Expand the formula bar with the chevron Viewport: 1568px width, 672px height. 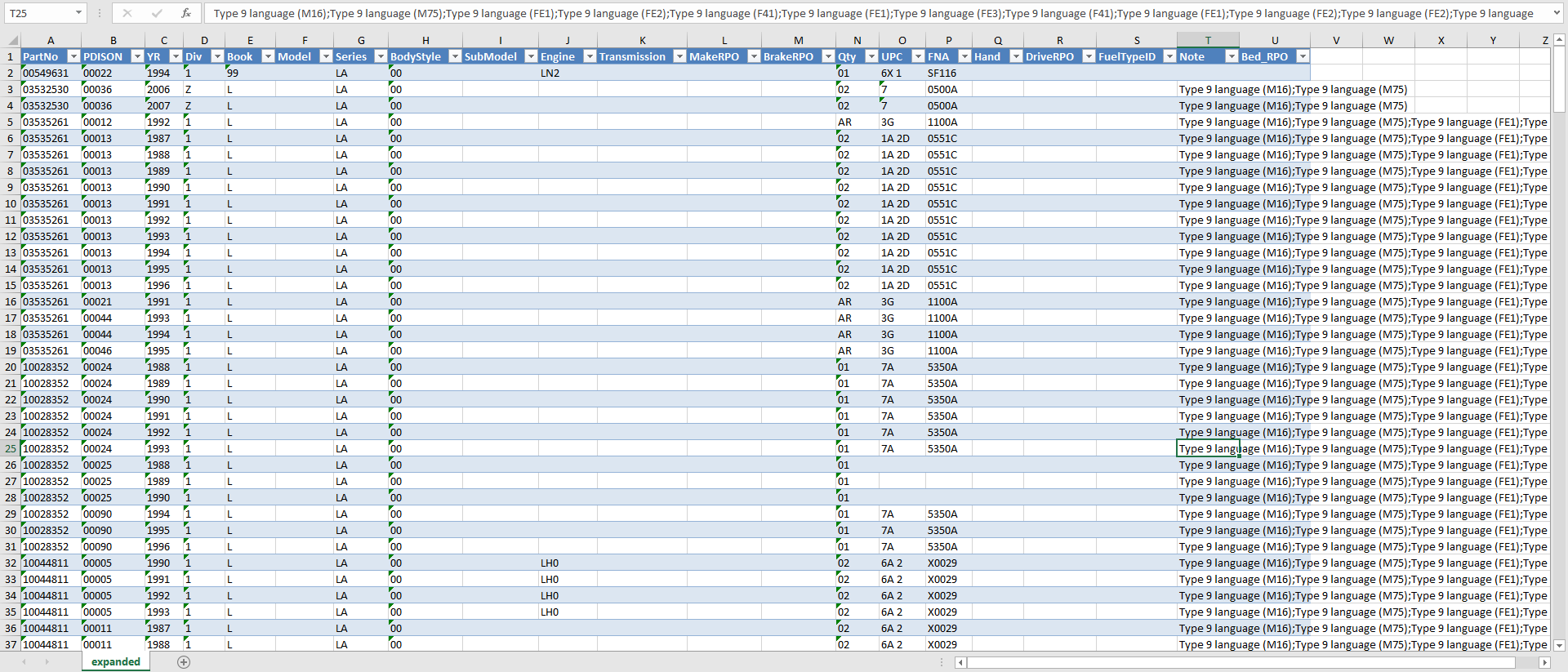1557,13
